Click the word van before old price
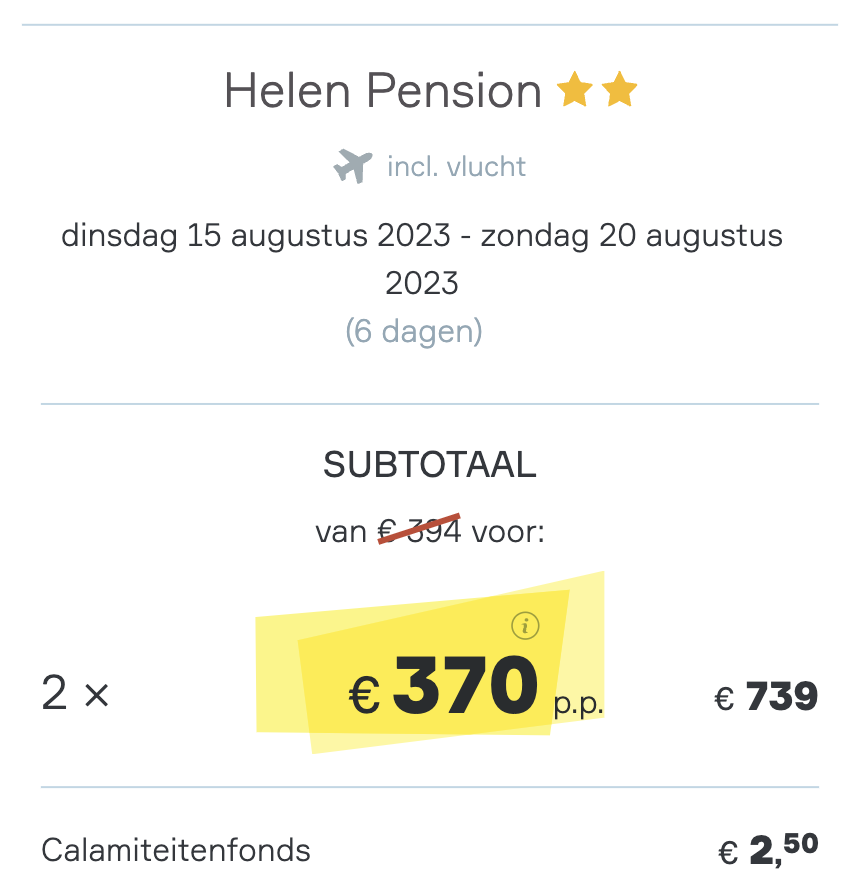The image size is (864, 886). point(341,532)
